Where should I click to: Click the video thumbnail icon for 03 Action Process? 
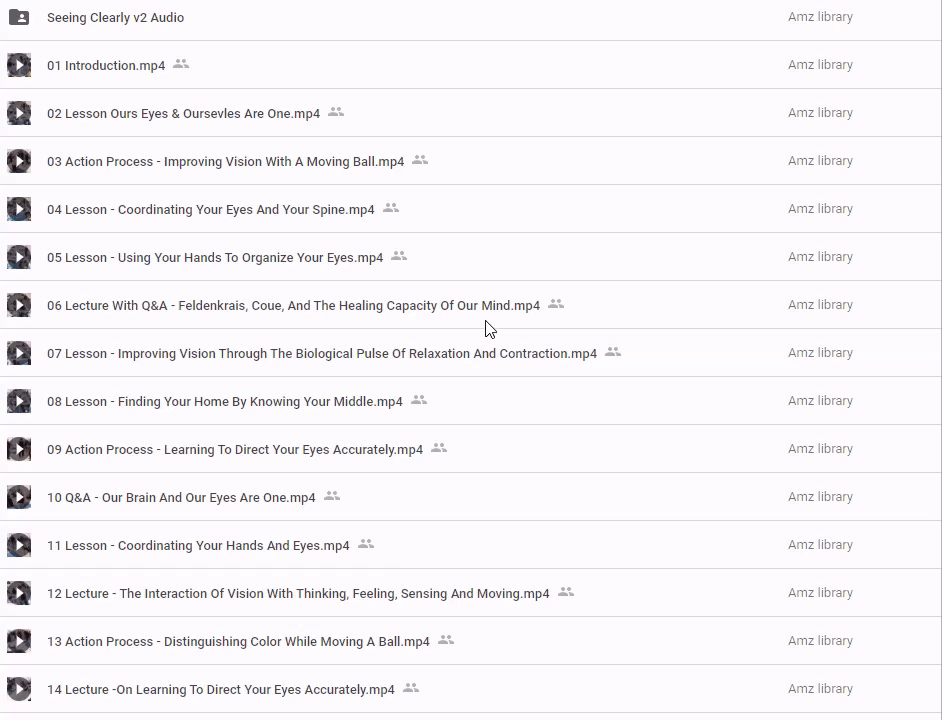pyautogui.click(x=19, y=161)
